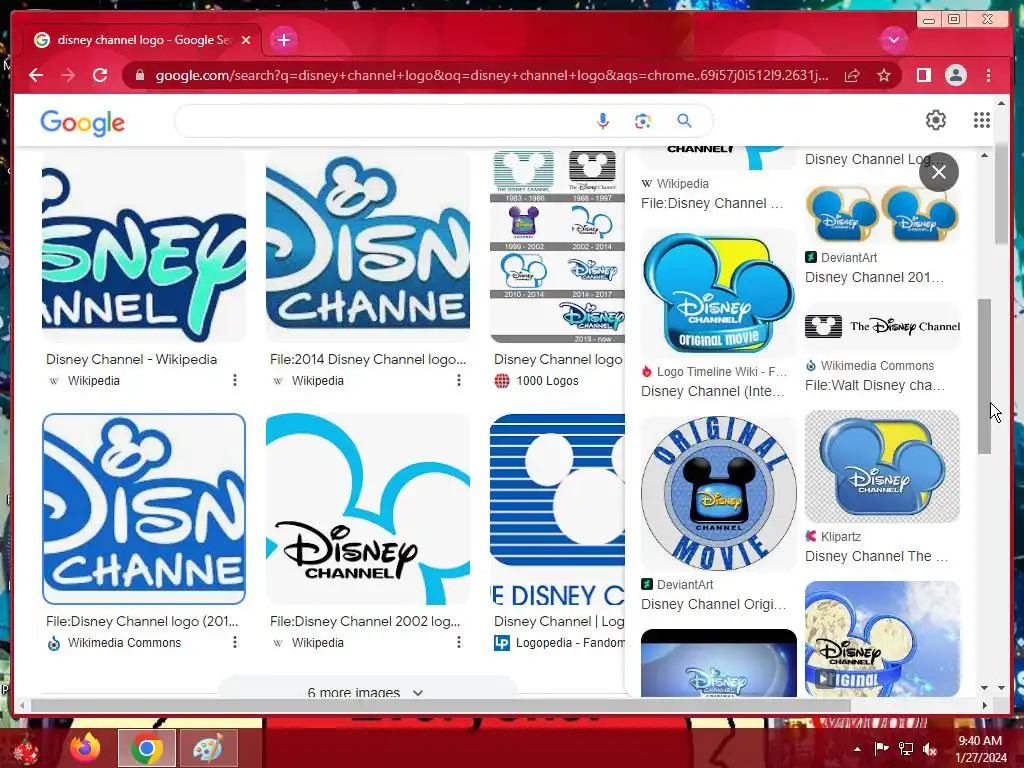This screenshot has height=768, width=1024.
Task: Open Wikimedia Commons Disney Channel logo thumbnail
Action: tap(144, 509)
